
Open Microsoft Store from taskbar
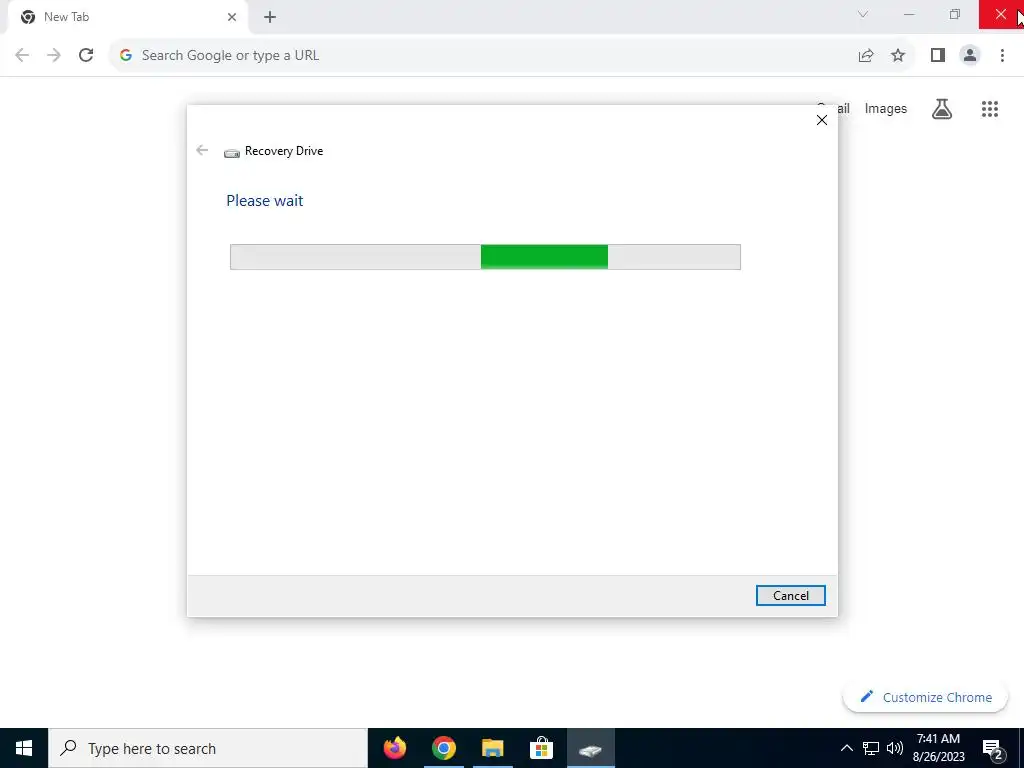pos(541,748)
